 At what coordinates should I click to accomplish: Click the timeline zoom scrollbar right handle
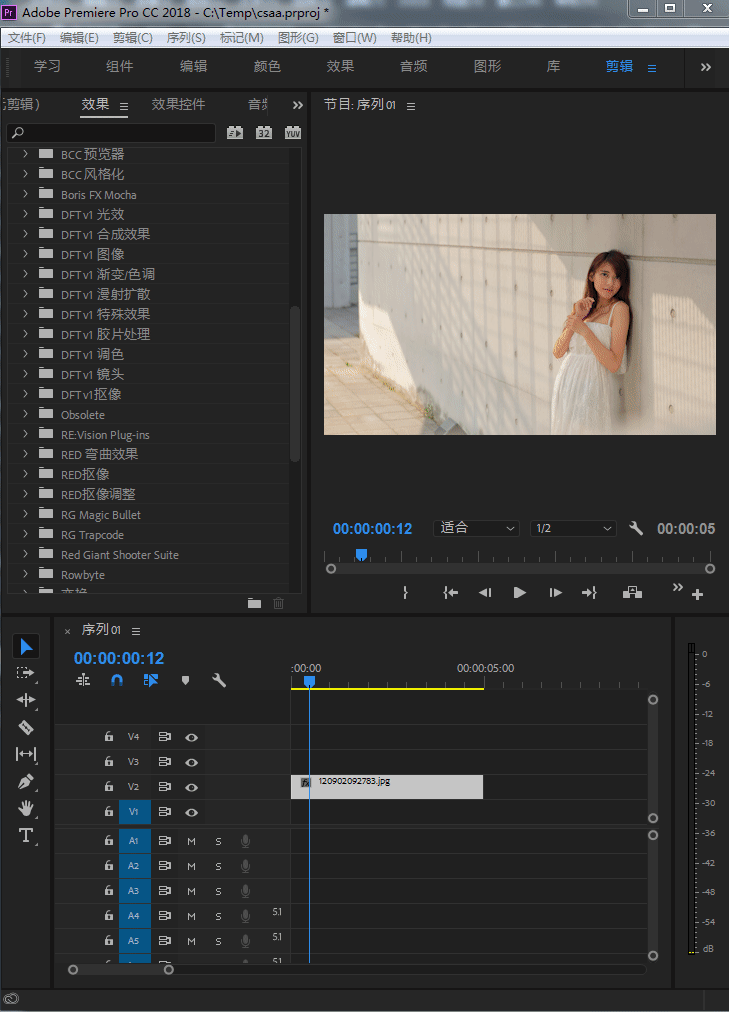tap(168, 969)
